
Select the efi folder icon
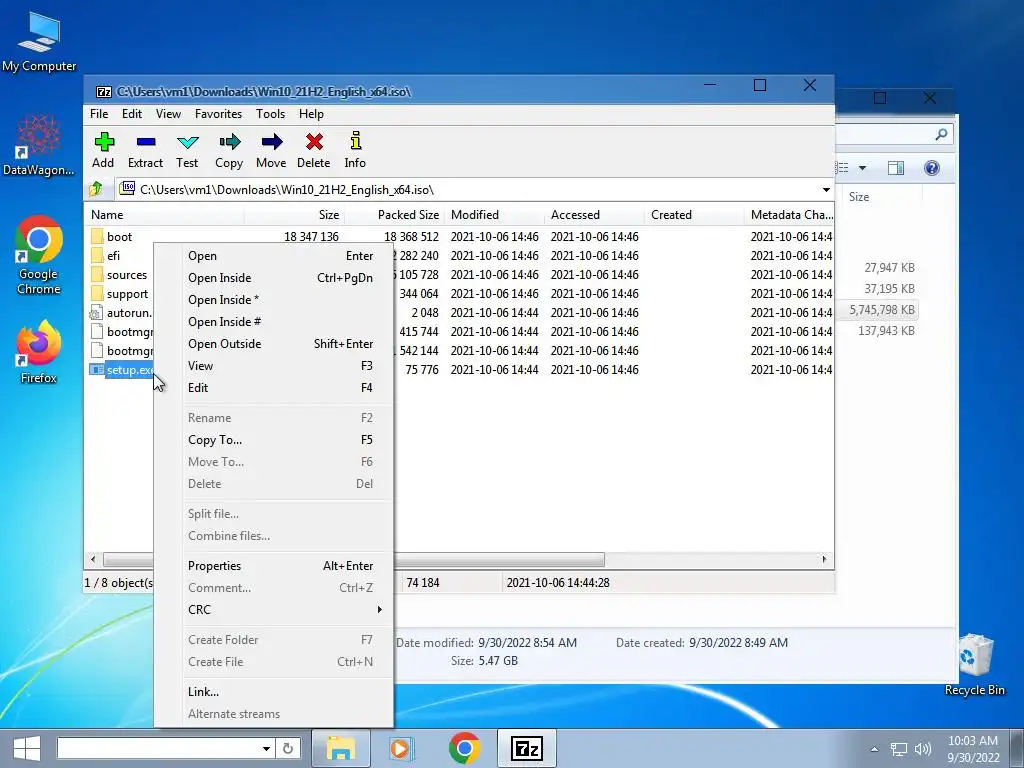click(x=97, y=255)
